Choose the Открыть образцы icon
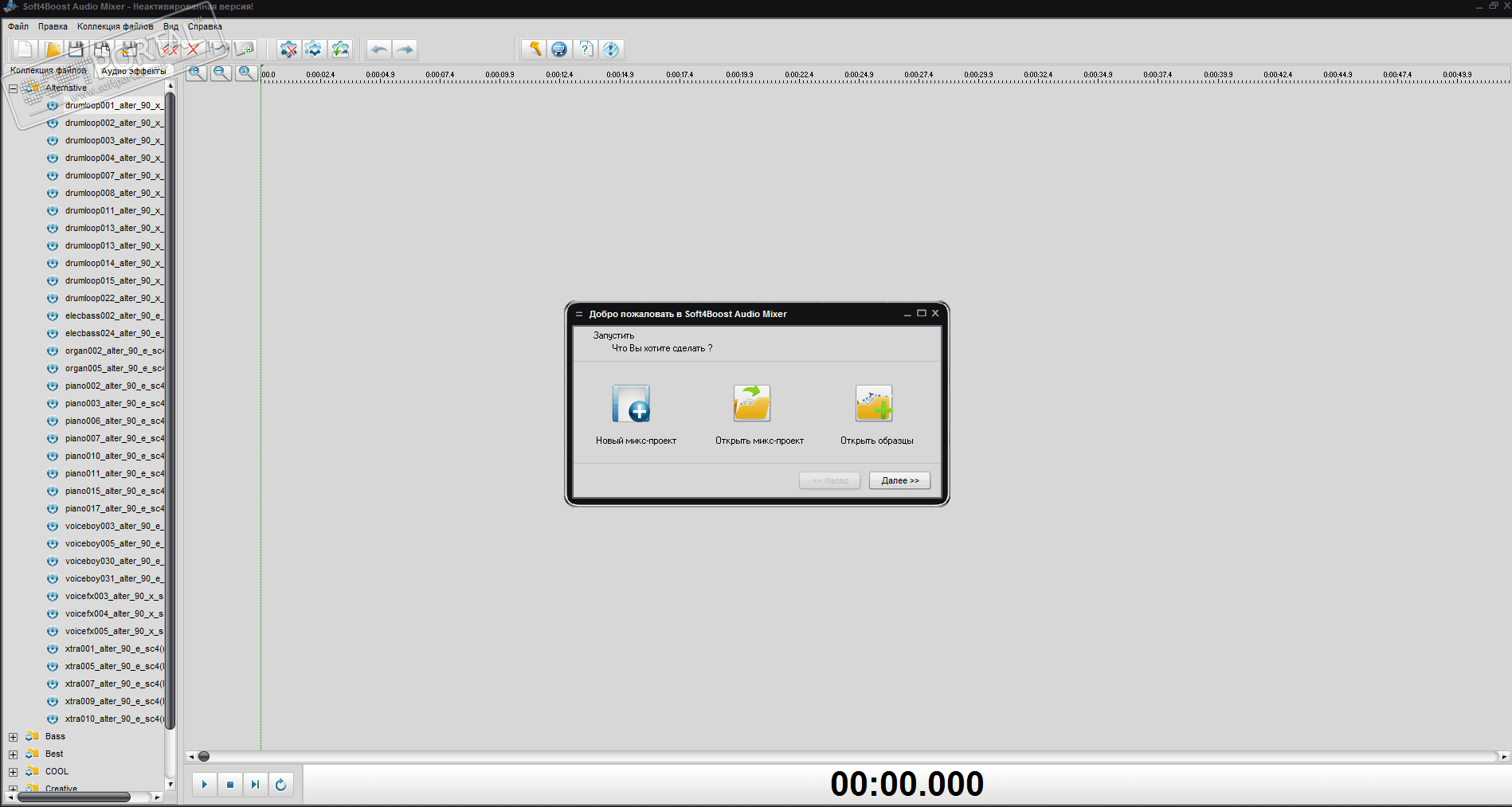1512x807 pixels. pyautogui.click(x=874, y=403)
